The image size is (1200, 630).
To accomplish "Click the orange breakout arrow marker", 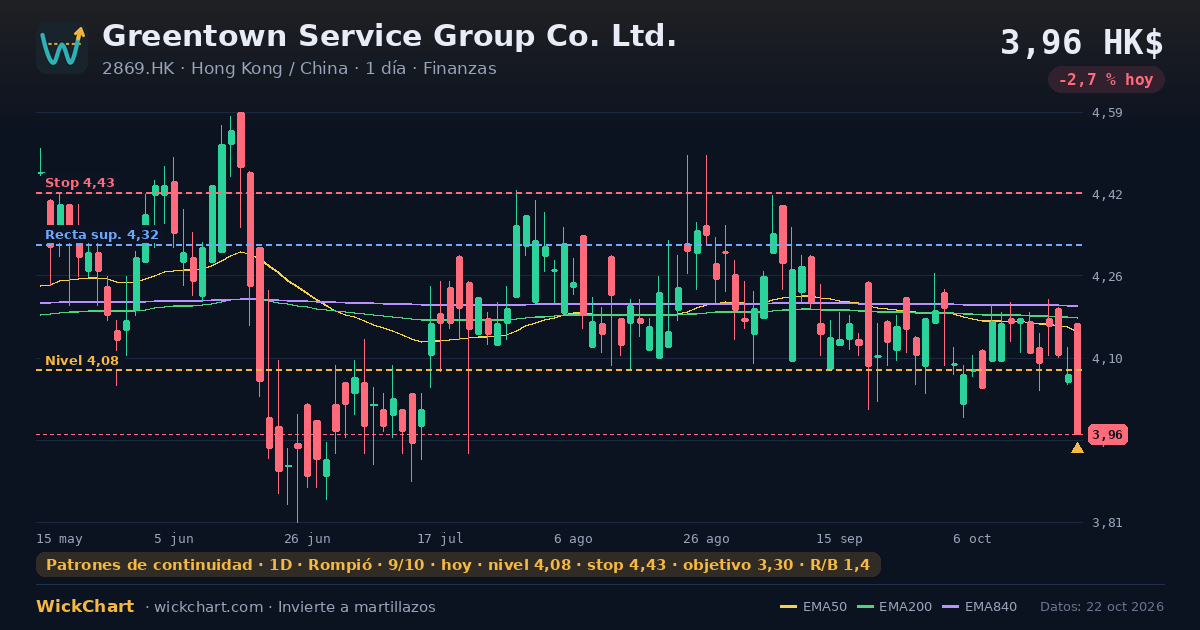I will click(x=1077, y=448).
